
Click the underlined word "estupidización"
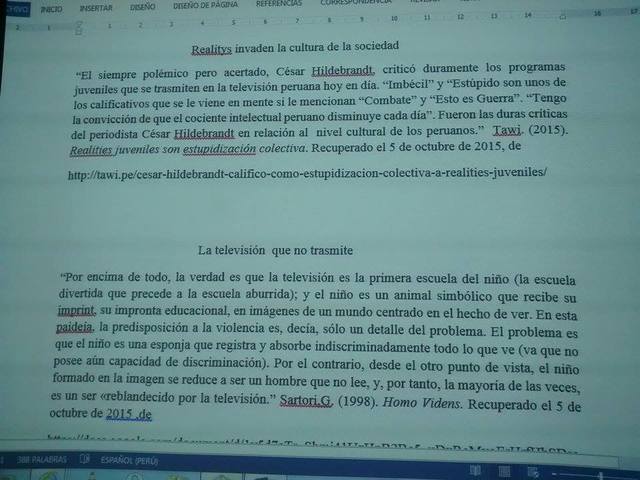[219, 149]
